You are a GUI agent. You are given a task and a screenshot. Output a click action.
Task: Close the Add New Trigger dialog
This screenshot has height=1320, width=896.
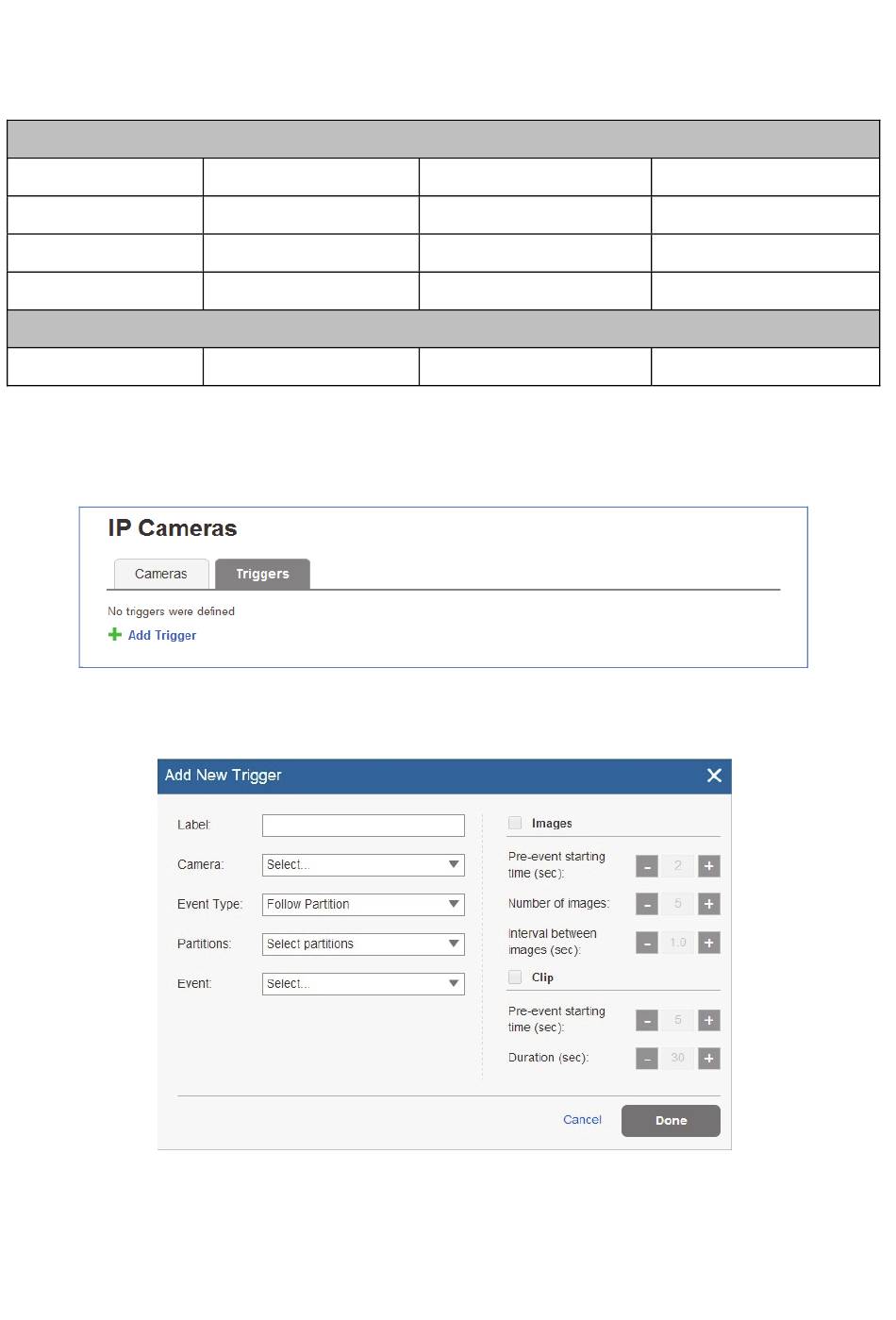[714, 776]
